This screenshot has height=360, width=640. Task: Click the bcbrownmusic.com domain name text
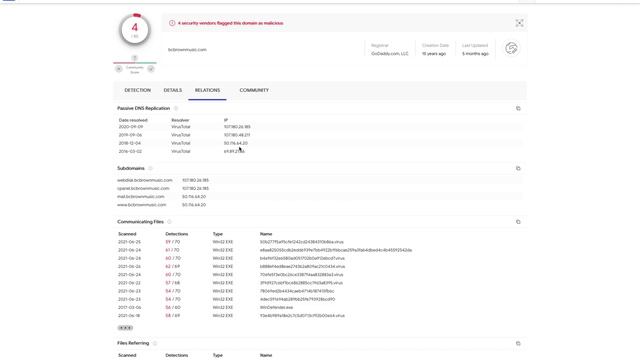pyautogui.click(x=187, y=50)
